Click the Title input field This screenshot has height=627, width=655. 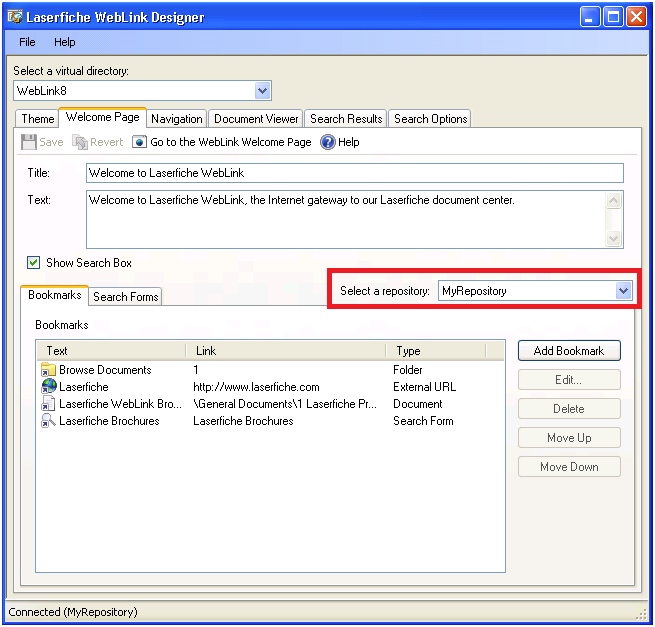click(355, 173)
